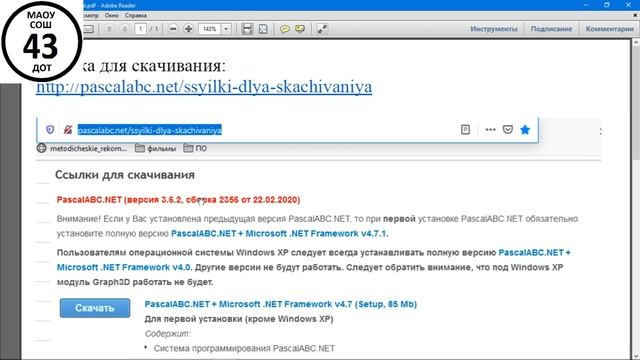Open the Подписание panel

551,29
